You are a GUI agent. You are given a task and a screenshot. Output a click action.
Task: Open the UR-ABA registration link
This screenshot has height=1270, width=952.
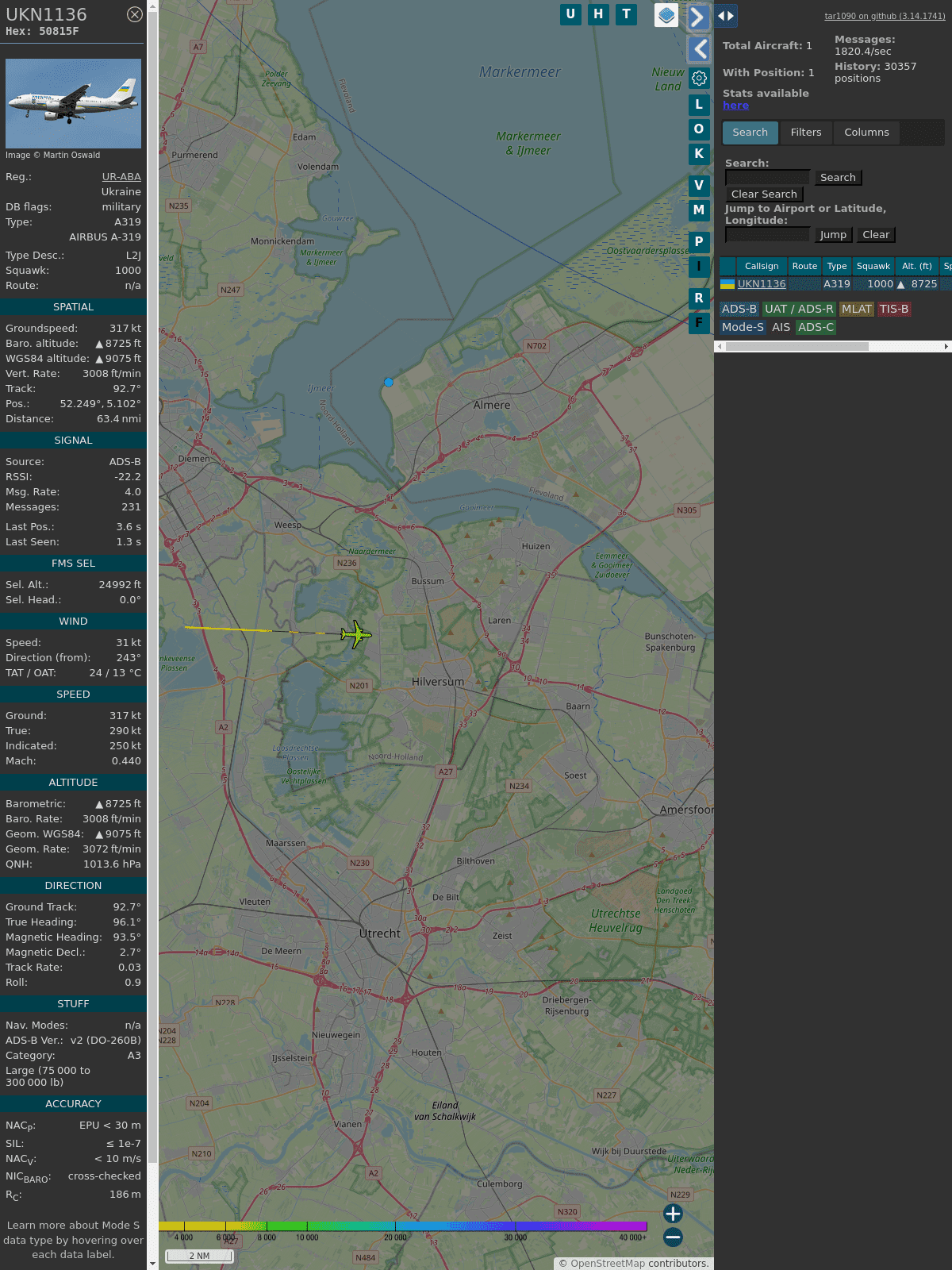[121, 177]
